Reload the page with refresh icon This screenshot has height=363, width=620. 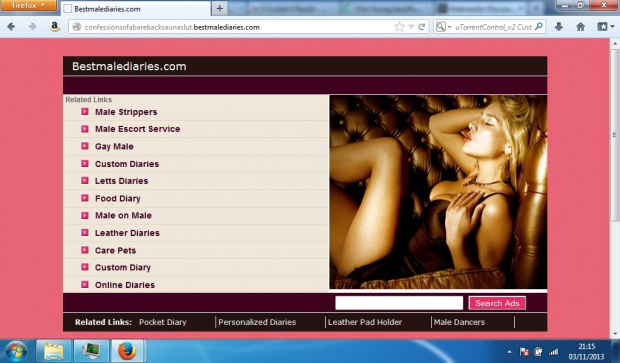(422, 27)
